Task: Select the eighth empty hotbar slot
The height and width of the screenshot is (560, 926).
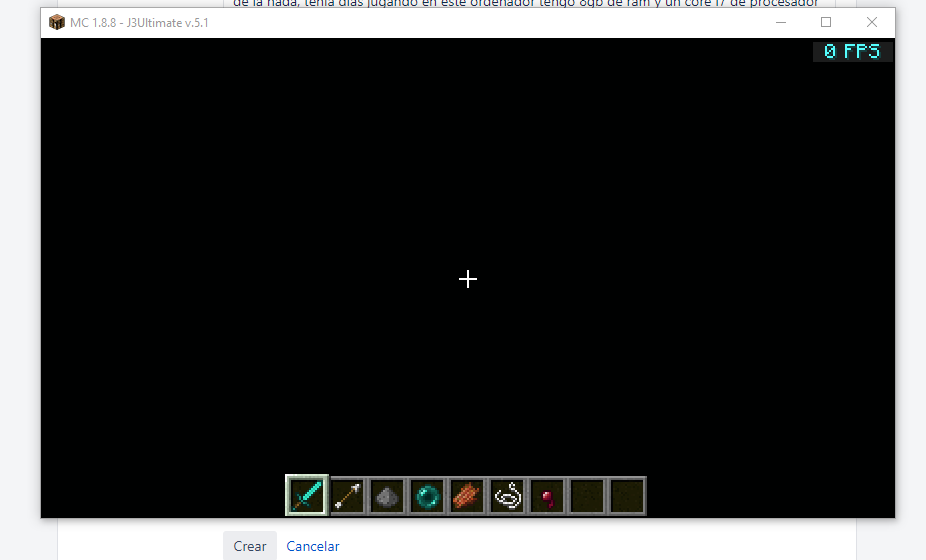Action: coord(588,496)
